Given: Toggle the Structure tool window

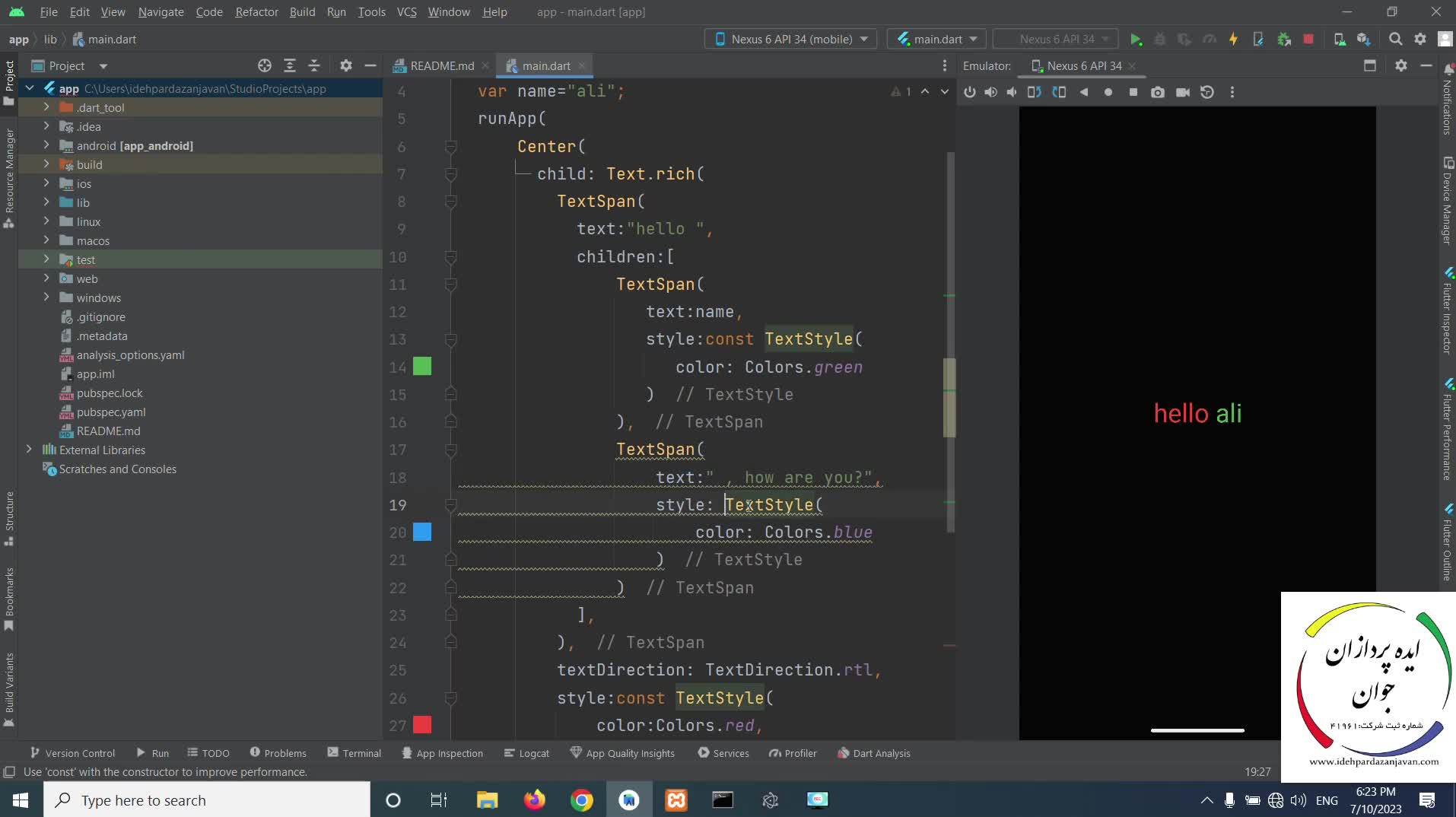Looking at the screenshot, I should tap(9, 517).
